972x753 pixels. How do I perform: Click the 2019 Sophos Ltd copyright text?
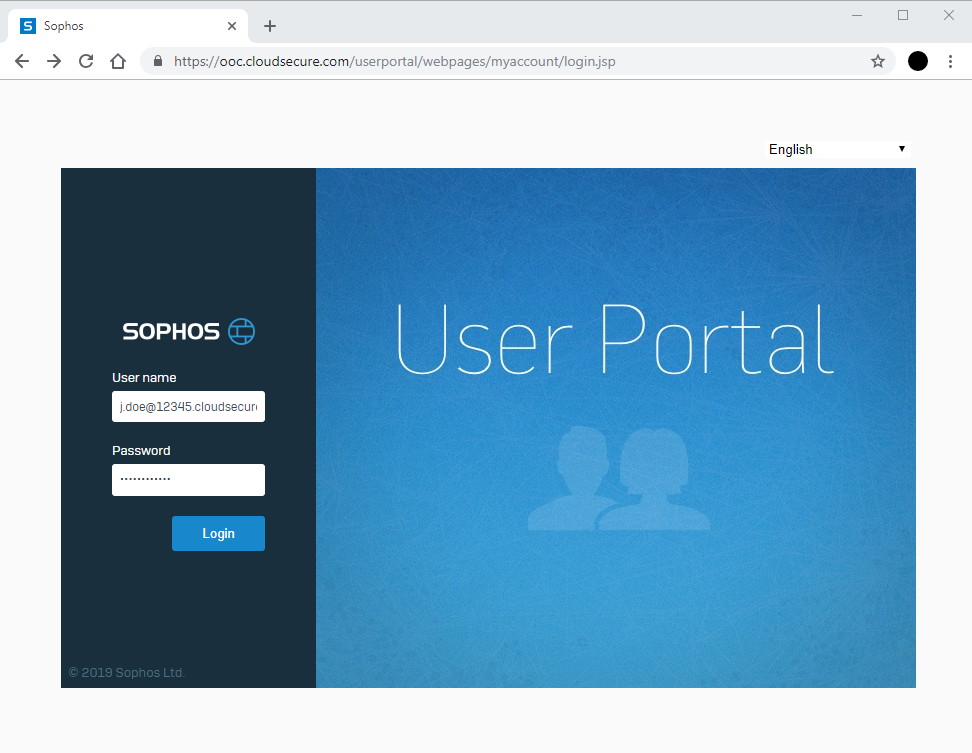click(x=126, y=672)
